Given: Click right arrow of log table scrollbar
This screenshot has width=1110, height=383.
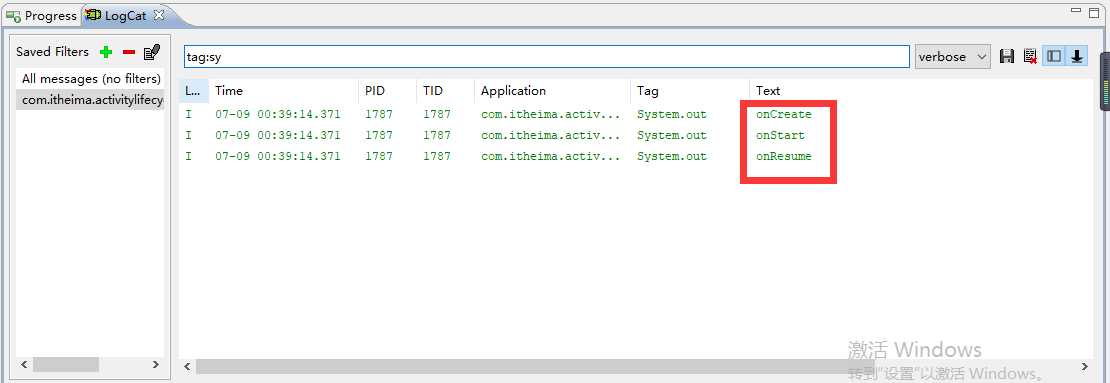Looking at the screenshot, I should point(1085,367).
